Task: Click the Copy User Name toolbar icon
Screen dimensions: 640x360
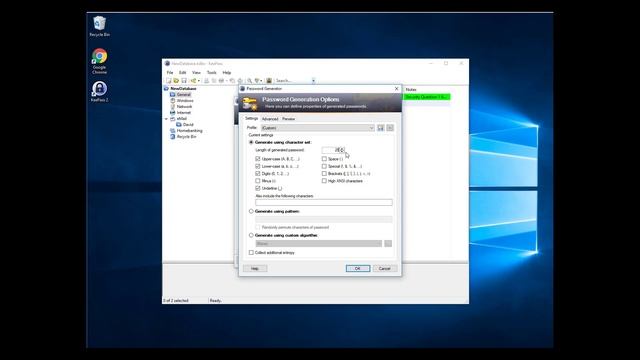Action: point(207,81)
